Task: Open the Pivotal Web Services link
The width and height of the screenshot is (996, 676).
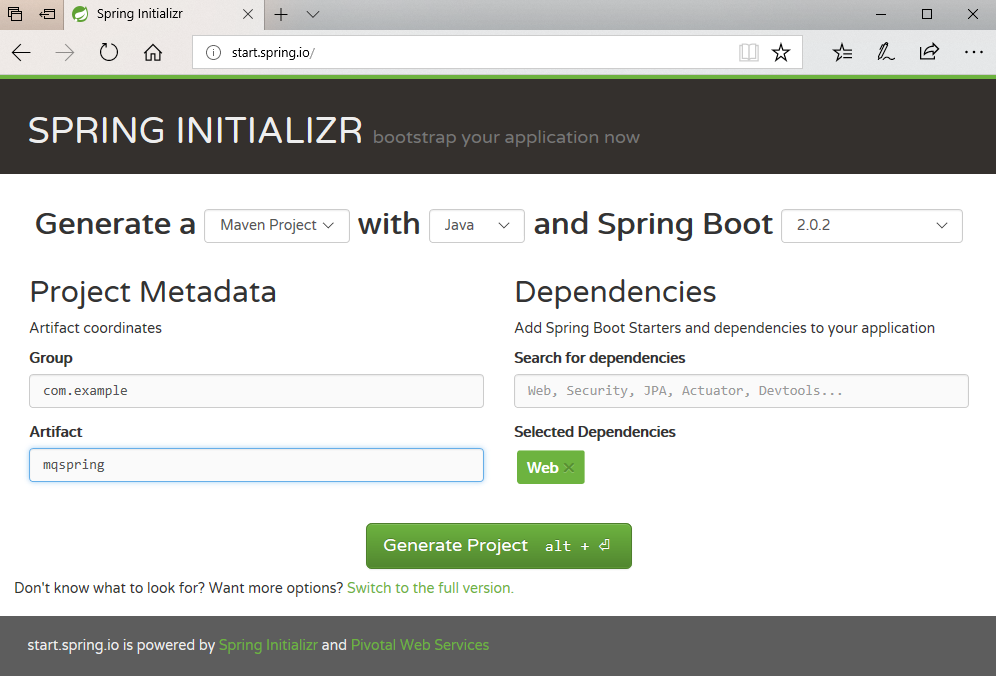Action: (420, 645)
